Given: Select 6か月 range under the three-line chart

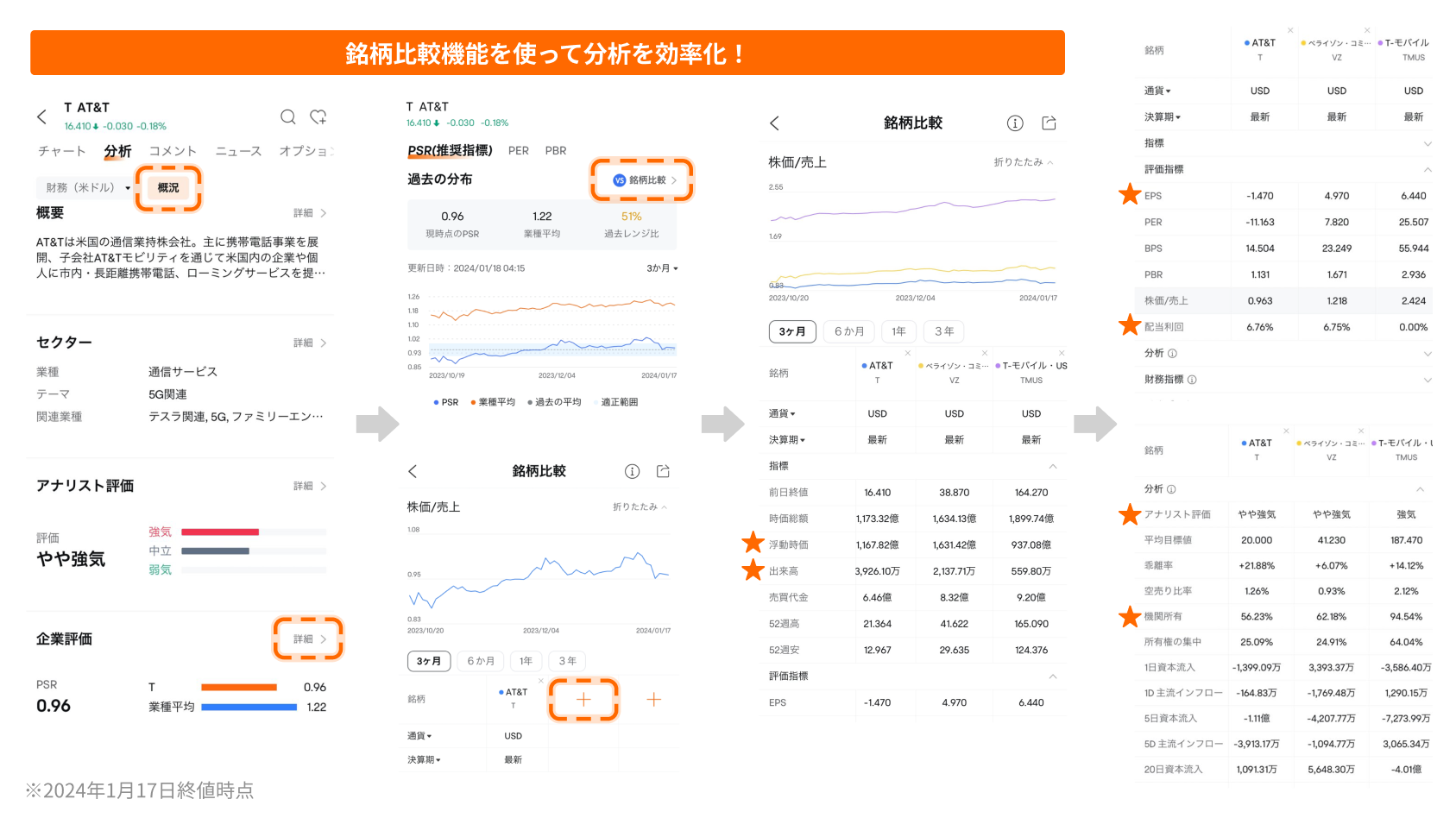Looking at the screenshot, I should tap(849, 332).
